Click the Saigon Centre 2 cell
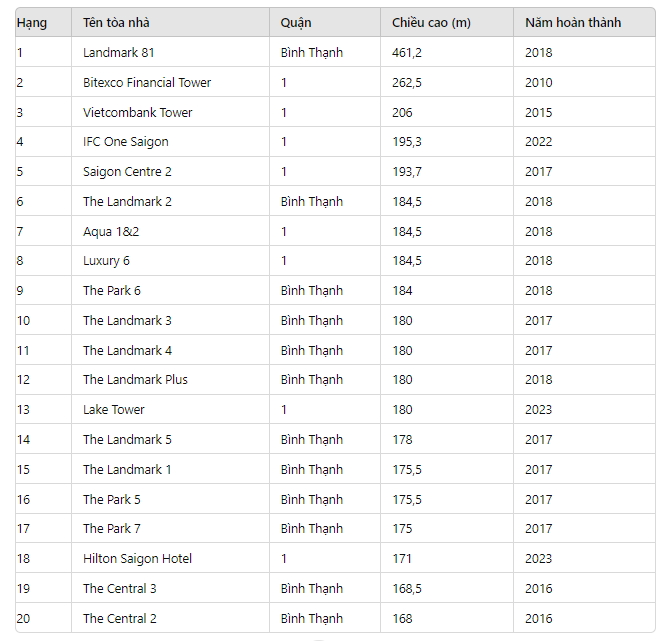 [x=127, y=172]
